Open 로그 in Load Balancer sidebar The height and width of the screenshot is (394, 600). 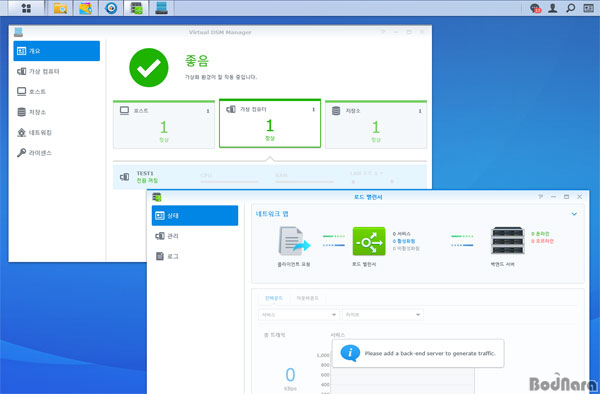(195, 256)
